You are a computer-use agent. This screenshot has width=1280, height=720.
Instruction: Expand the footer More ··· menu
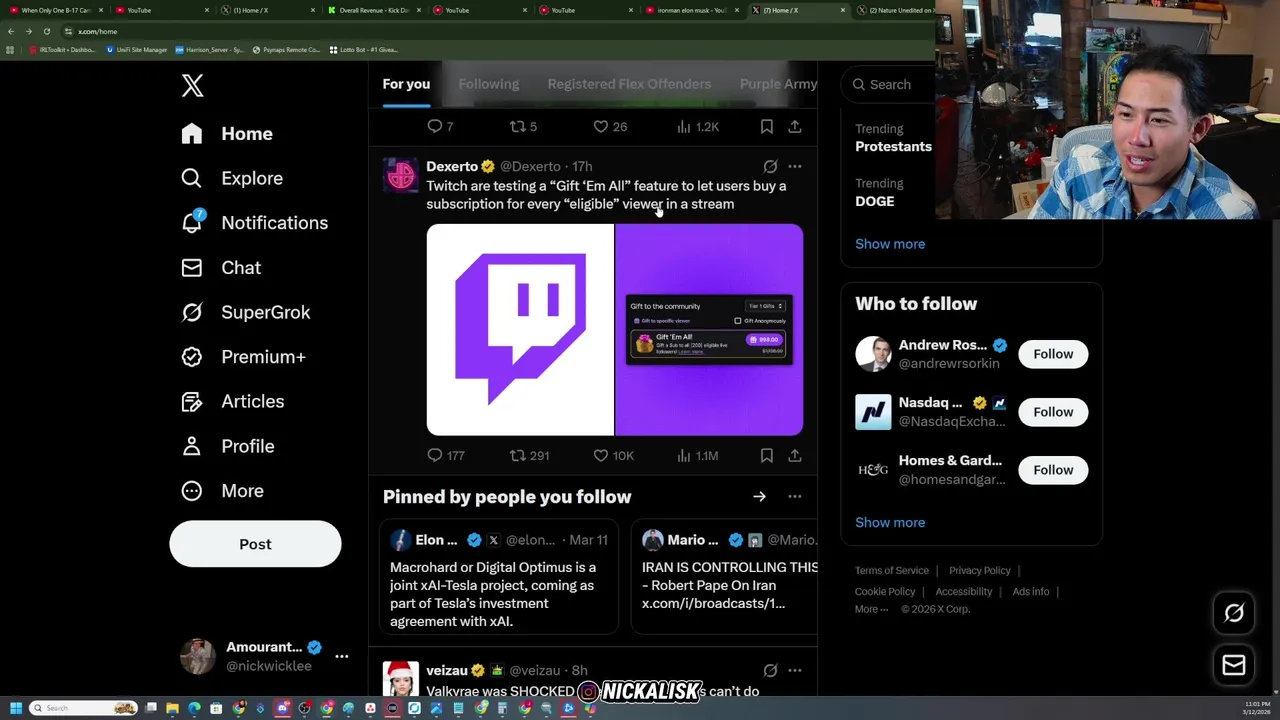(871, 610)
